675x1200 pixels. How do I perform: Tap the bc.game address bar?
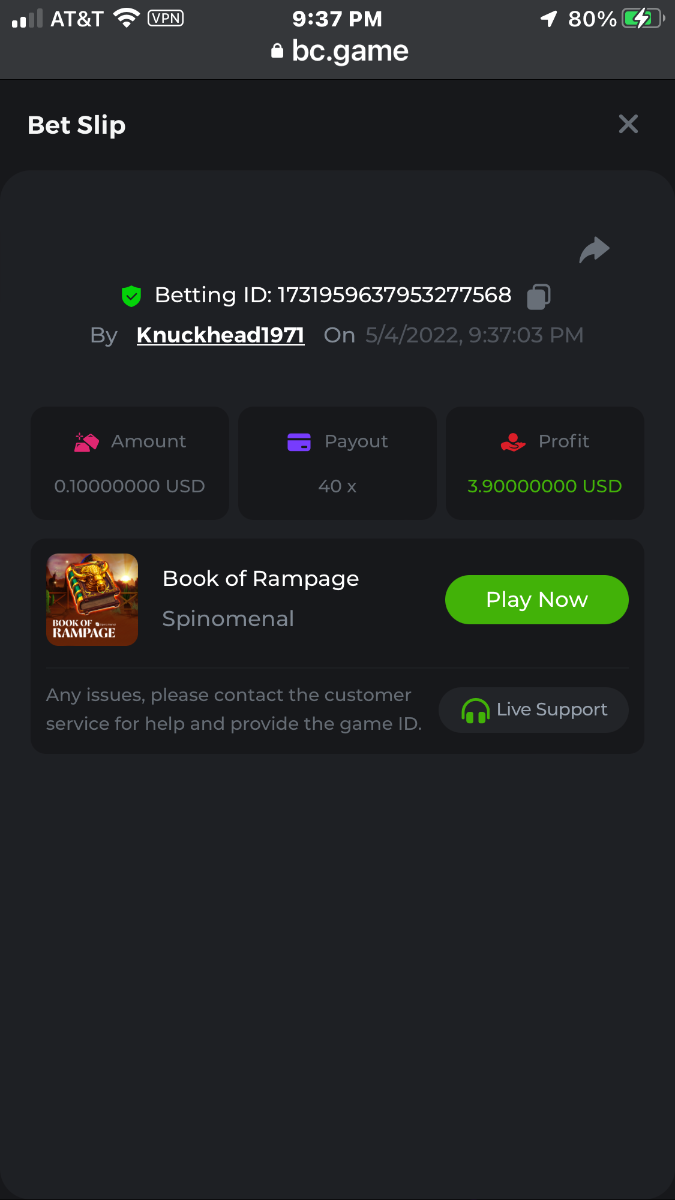[338, 51]
